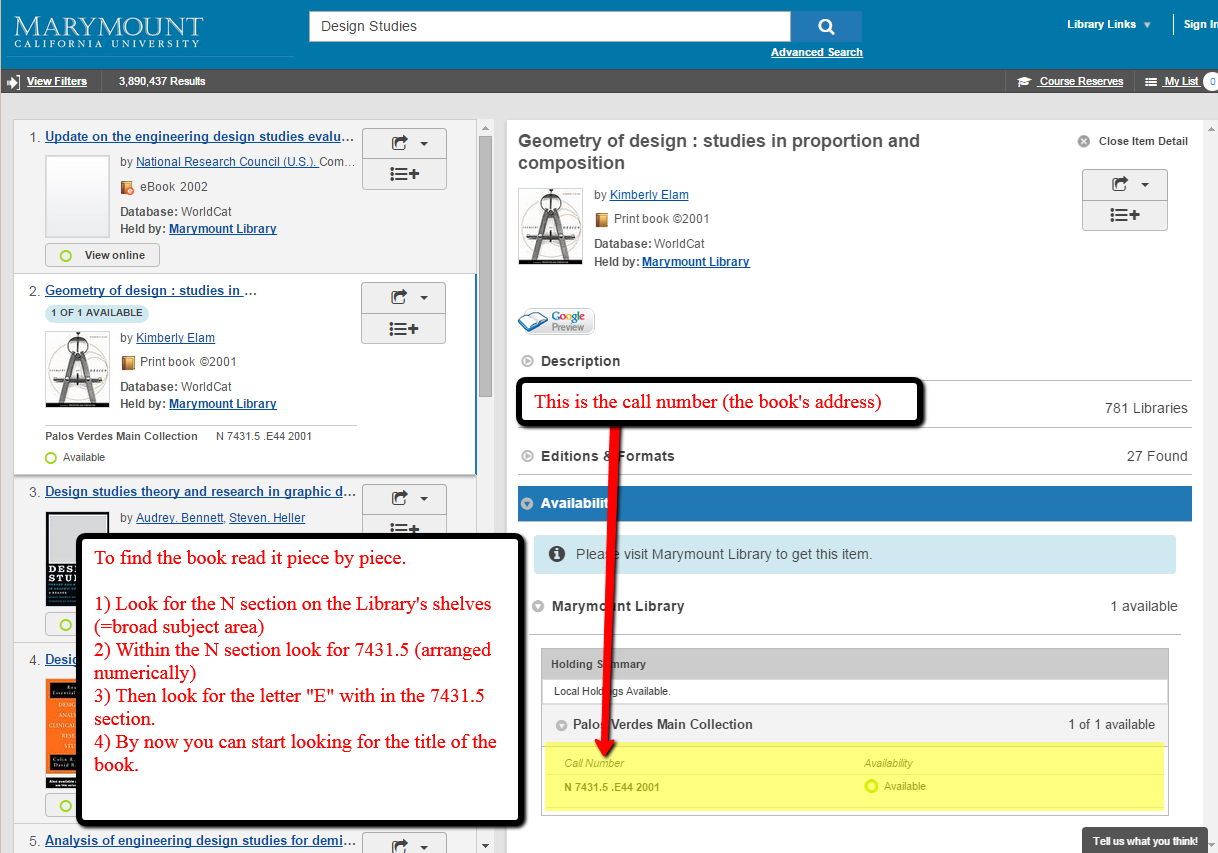Add result 2 Geometry of design to list
The image size is (1218, 853).
pos(404,328)
